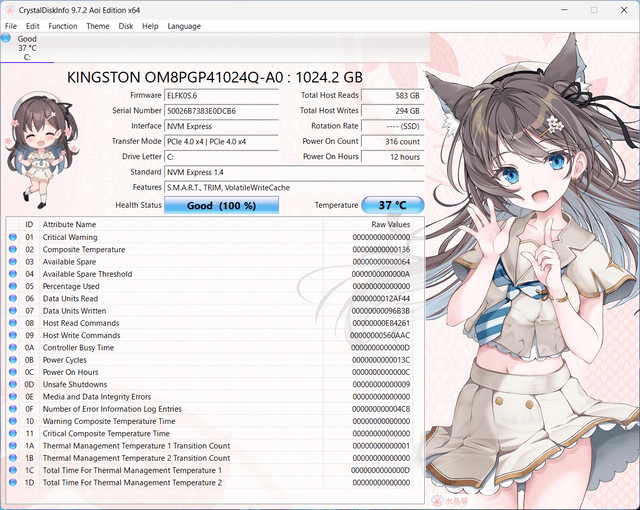This screenshot has height=510, width=640.
Task: Click the status orb for Controller Busy Time
Action: (13, 347)
